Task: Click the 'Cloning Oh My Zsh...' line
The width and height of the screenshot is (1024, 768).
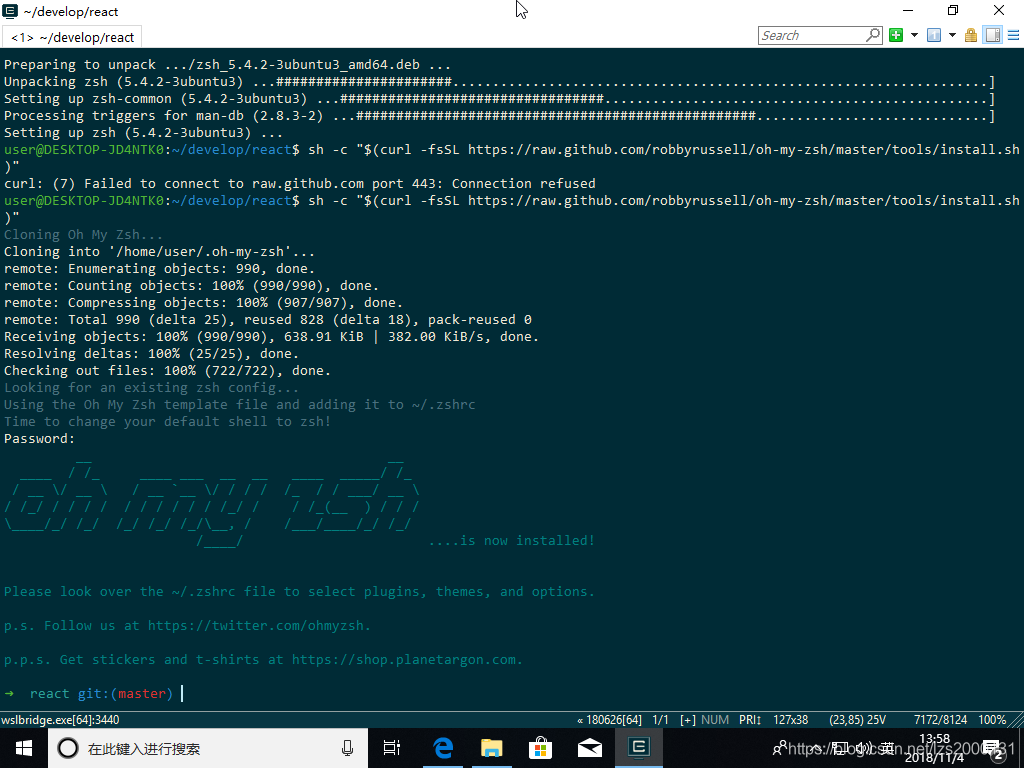Action: pos(83,234)
